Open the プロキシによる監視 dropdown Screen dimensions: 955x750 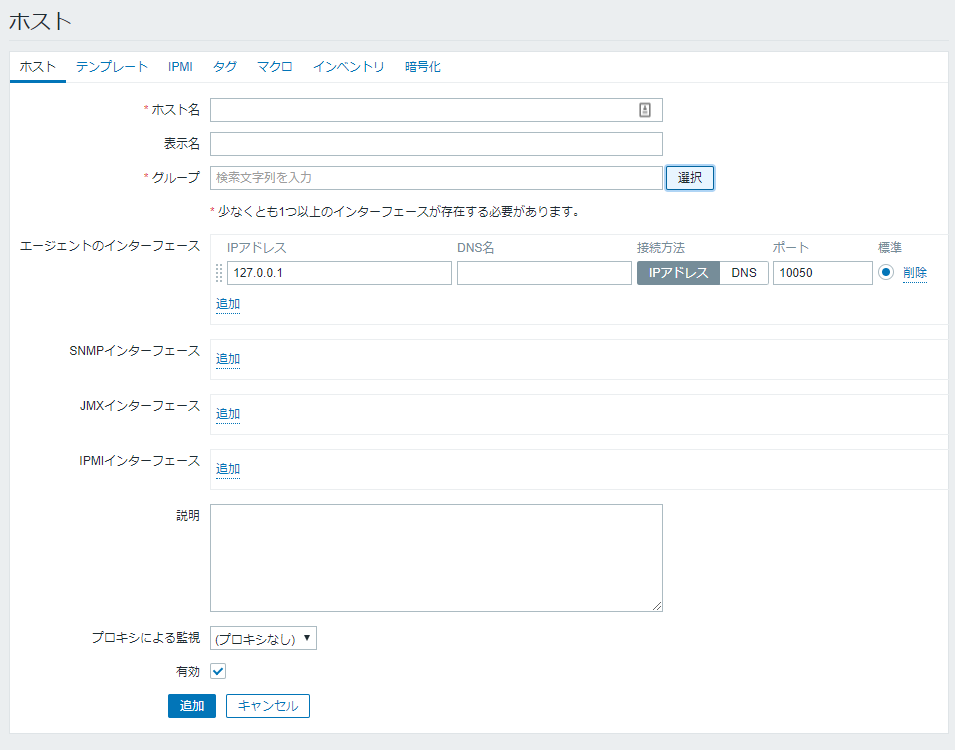263,638
